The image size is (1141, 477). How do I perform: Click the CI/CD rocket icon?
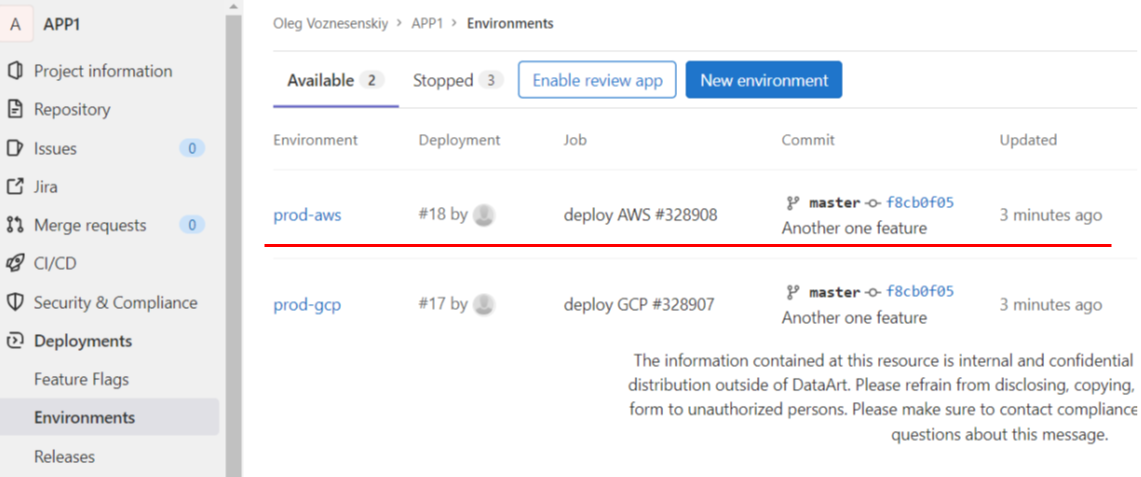pos(15,263)
